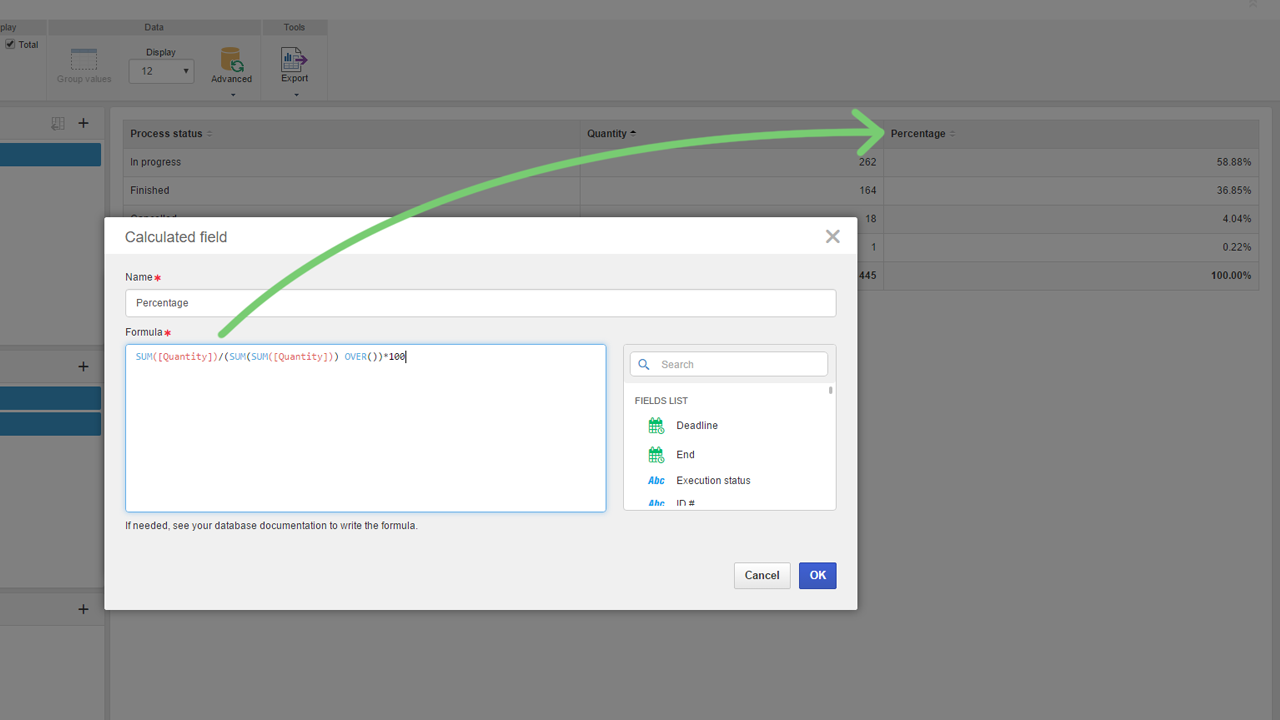Image resolution: width=1280 pixels, height=720 pixels.
Task: Expand the Advanced dropdown arrow
Action: coord(233,95)
